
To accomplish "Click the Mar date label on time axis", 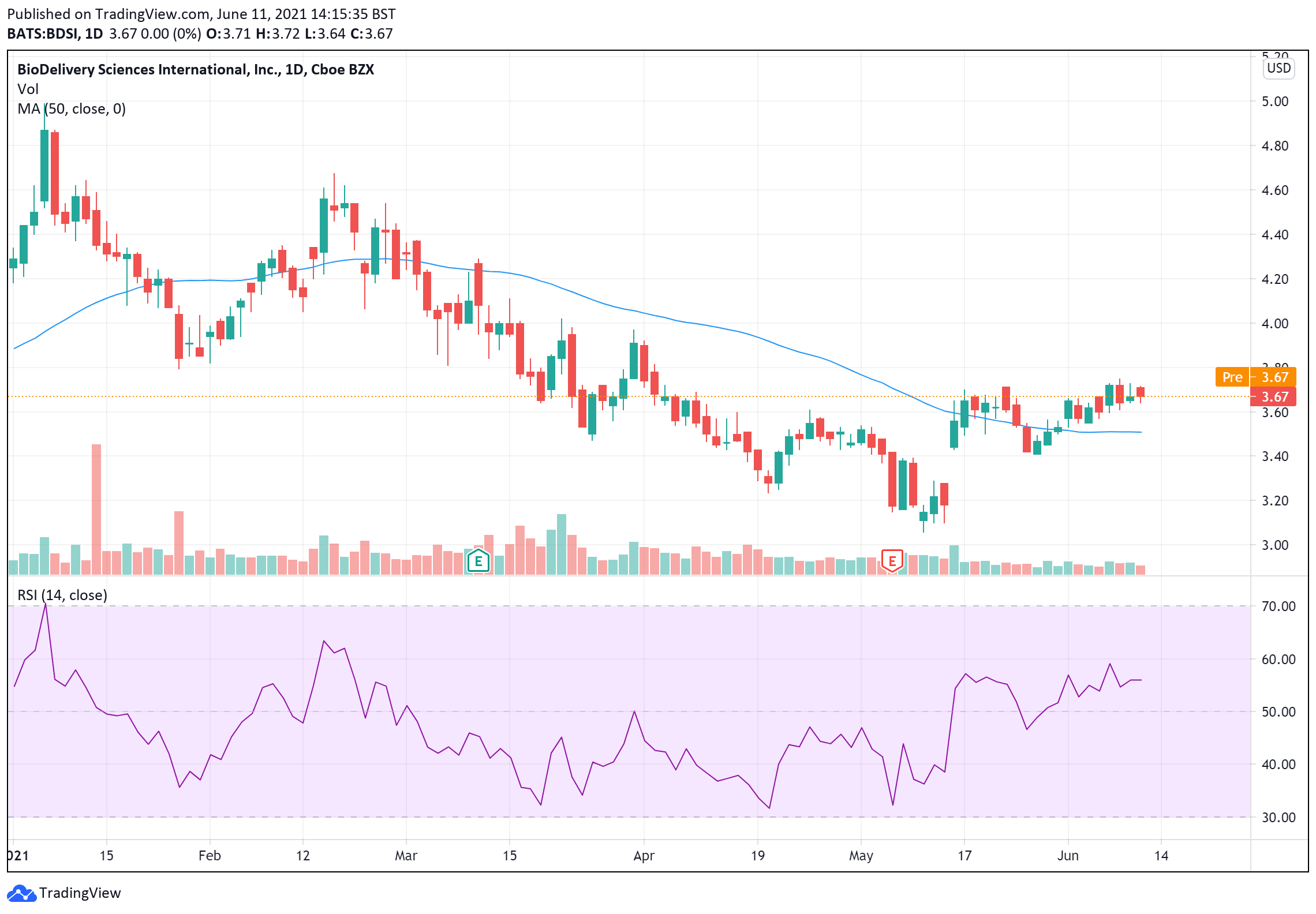I will [406, 856].
